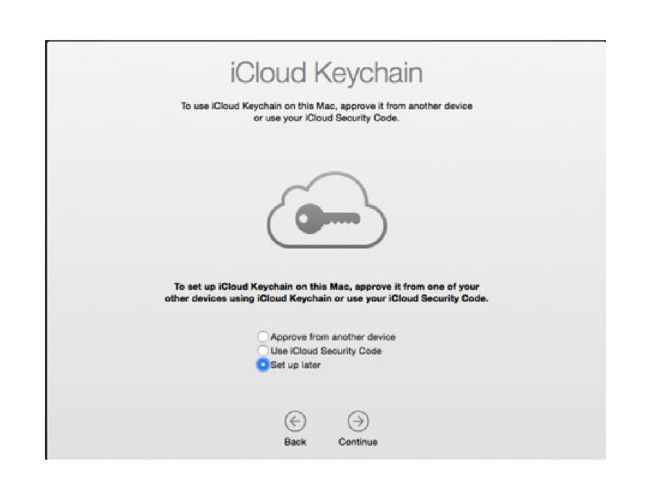Click the Continue text label
Screen dimensions: 650x500
pyautogui.click(x=357, y=441)
